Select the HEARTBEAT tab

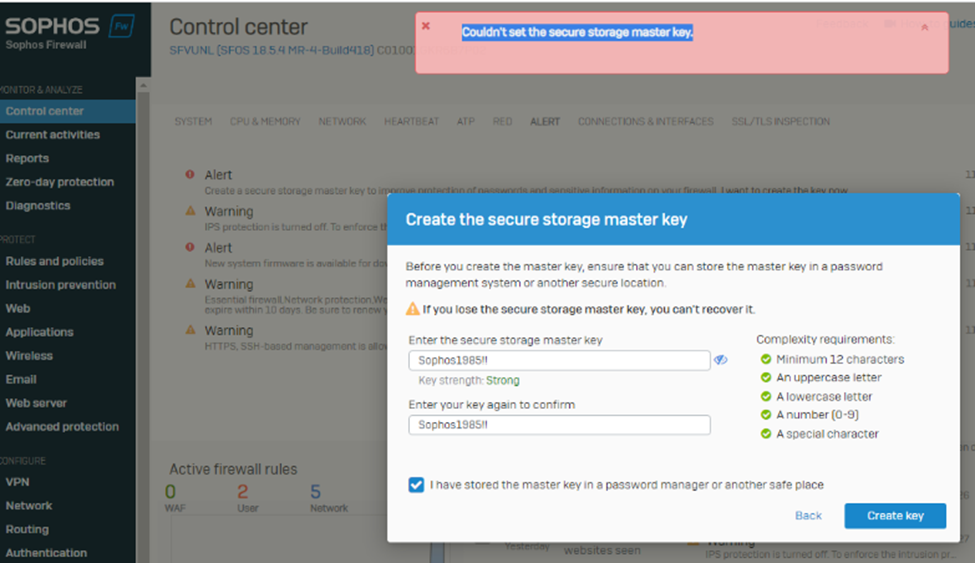click(x=411, y=121)
